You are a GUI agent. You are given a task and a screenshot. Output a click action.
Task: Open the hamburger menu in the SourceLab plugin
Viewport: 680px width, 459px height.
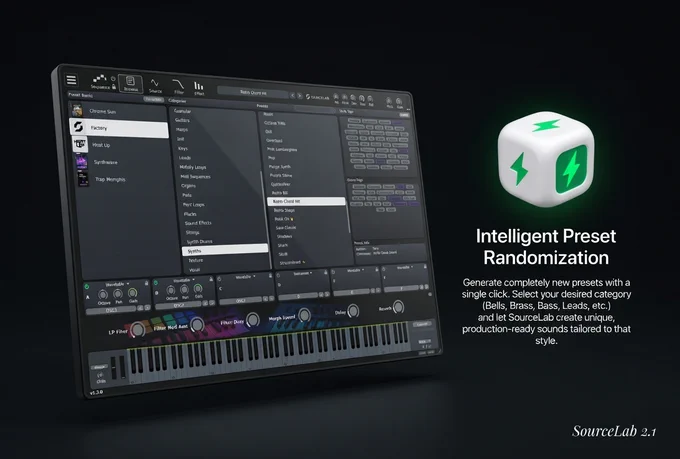[x=71, y=79]
